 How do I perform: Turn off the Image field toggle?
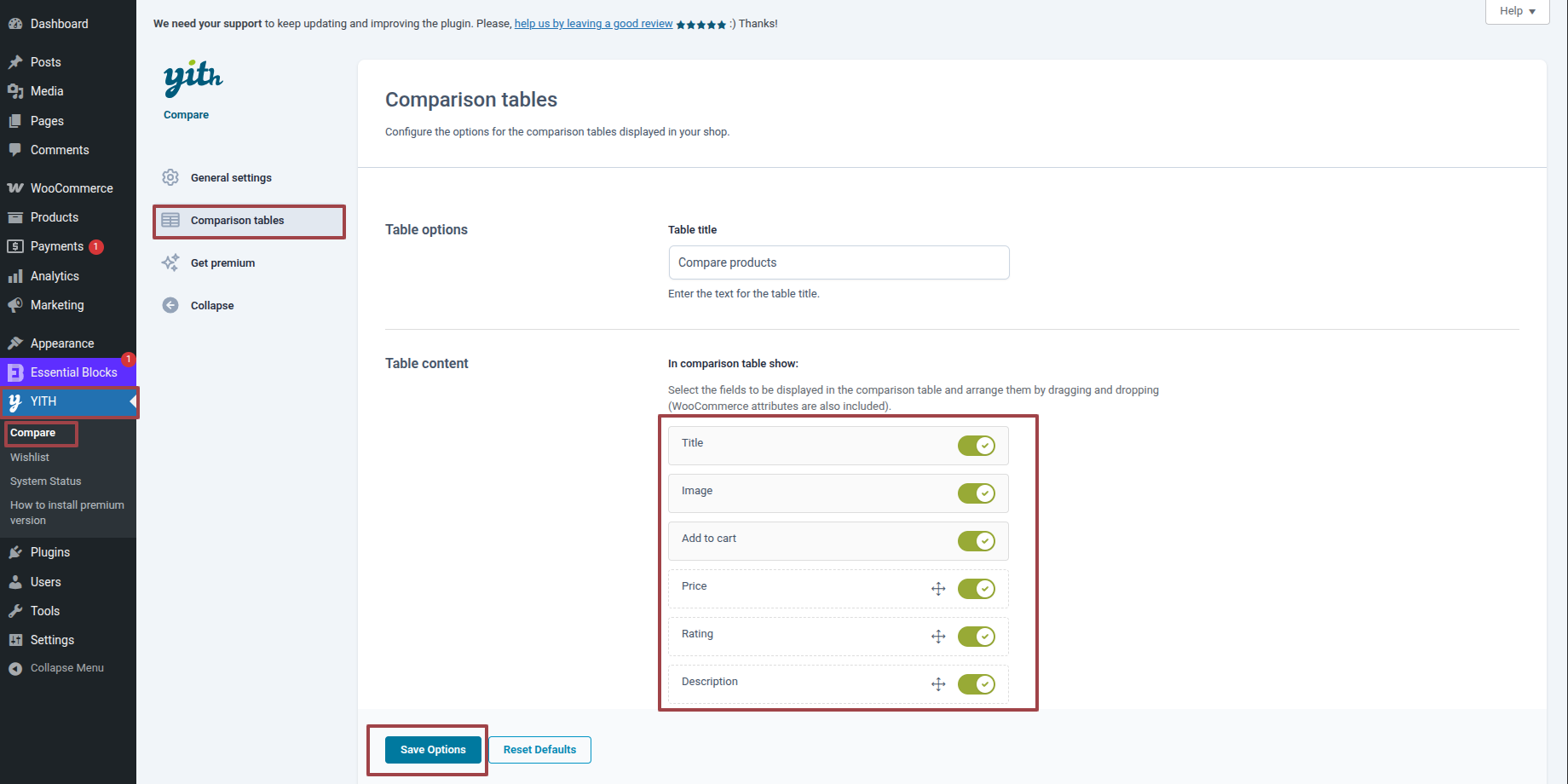[x=976, y=493]
